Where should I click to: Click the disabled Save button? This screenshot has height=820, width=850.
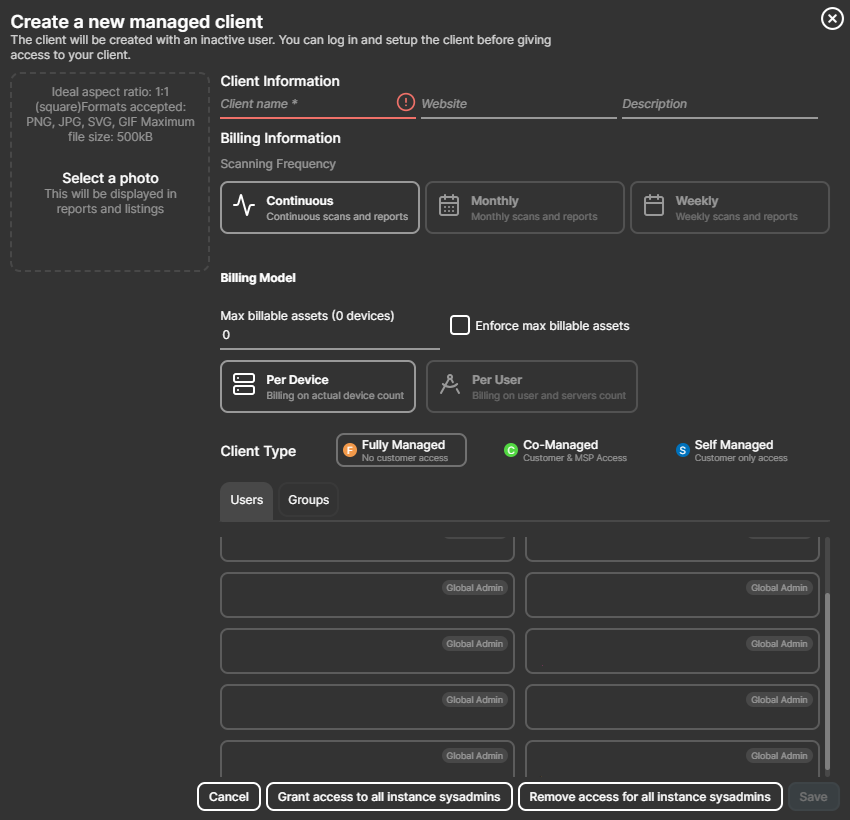[814, 796]
